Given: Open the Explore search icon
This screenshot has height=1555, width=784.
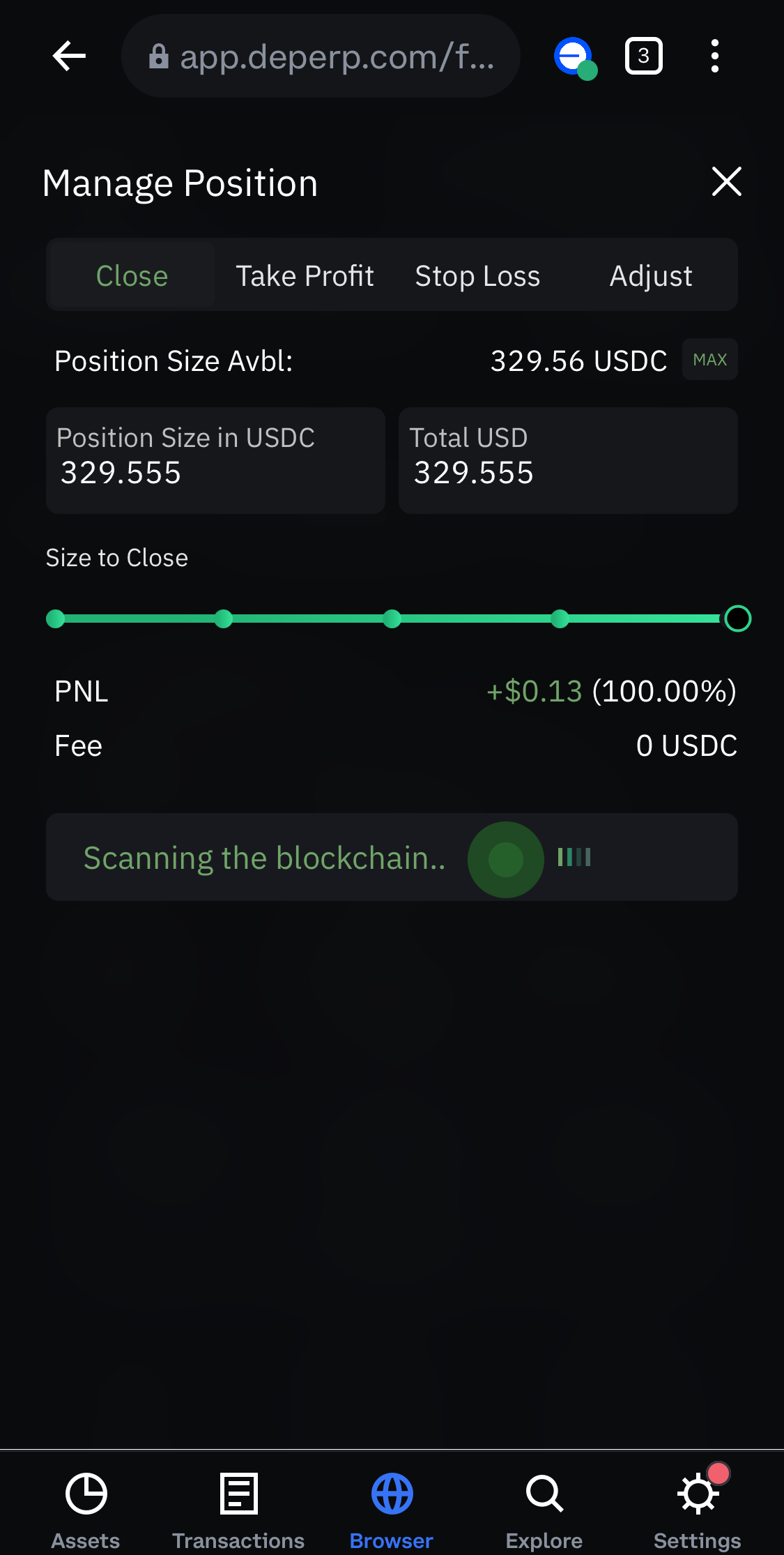Looking at the screenshot, I should pos(544,1494).
